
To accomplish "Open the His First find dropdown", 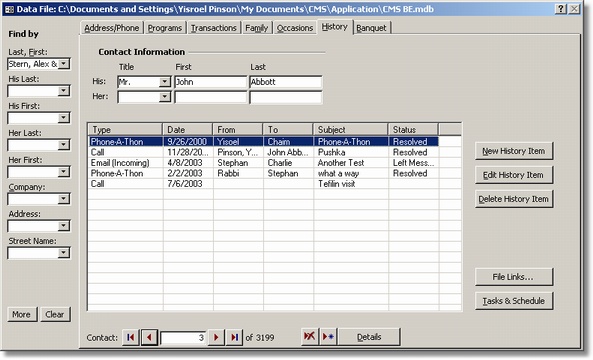I will (64, 118).
